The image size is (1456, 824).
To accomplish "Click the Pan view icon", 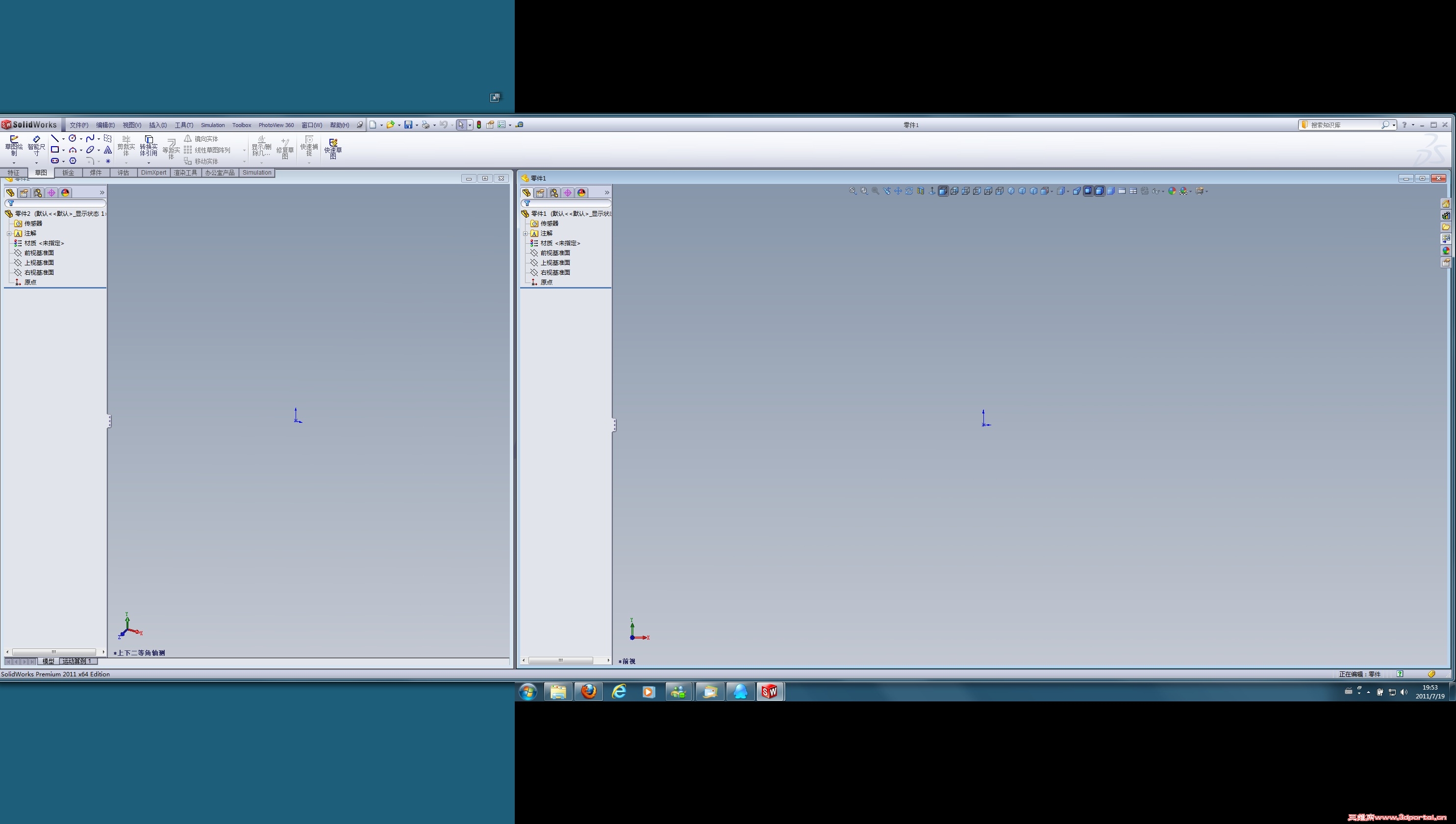I will click(x=898, y=191).
